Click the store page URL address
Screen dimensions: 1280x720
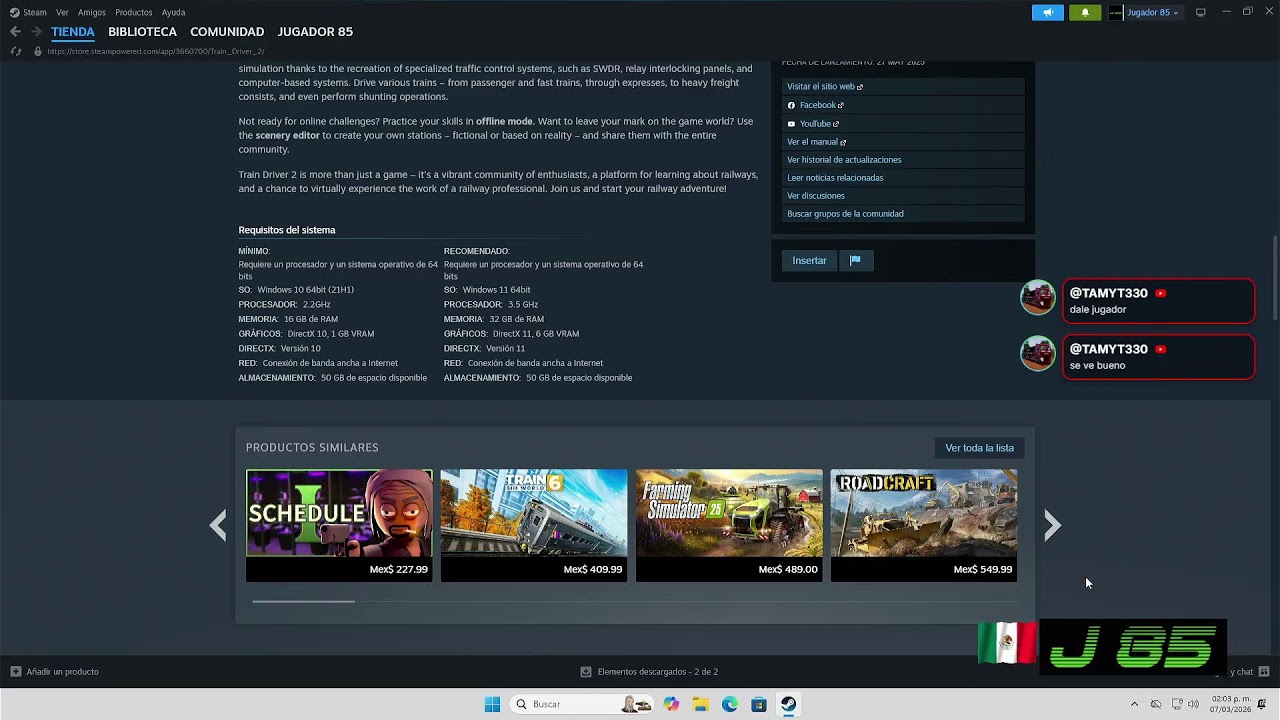[x=155, y=51]
